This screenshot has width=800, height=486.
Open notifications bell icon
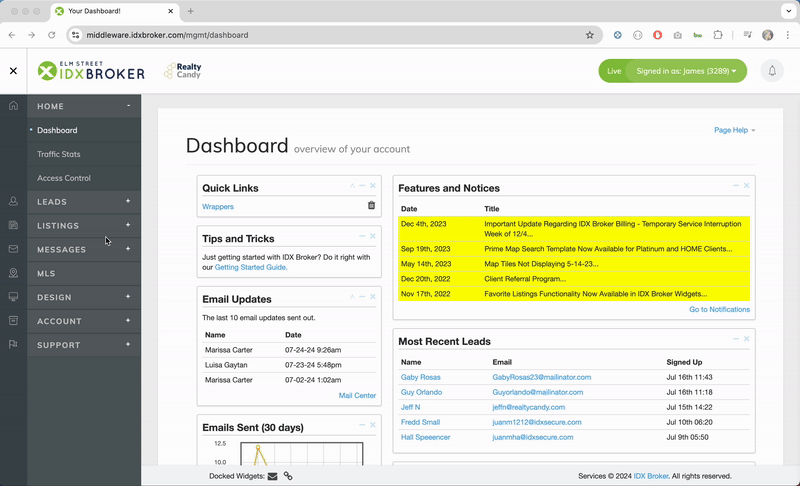point(772,71)
